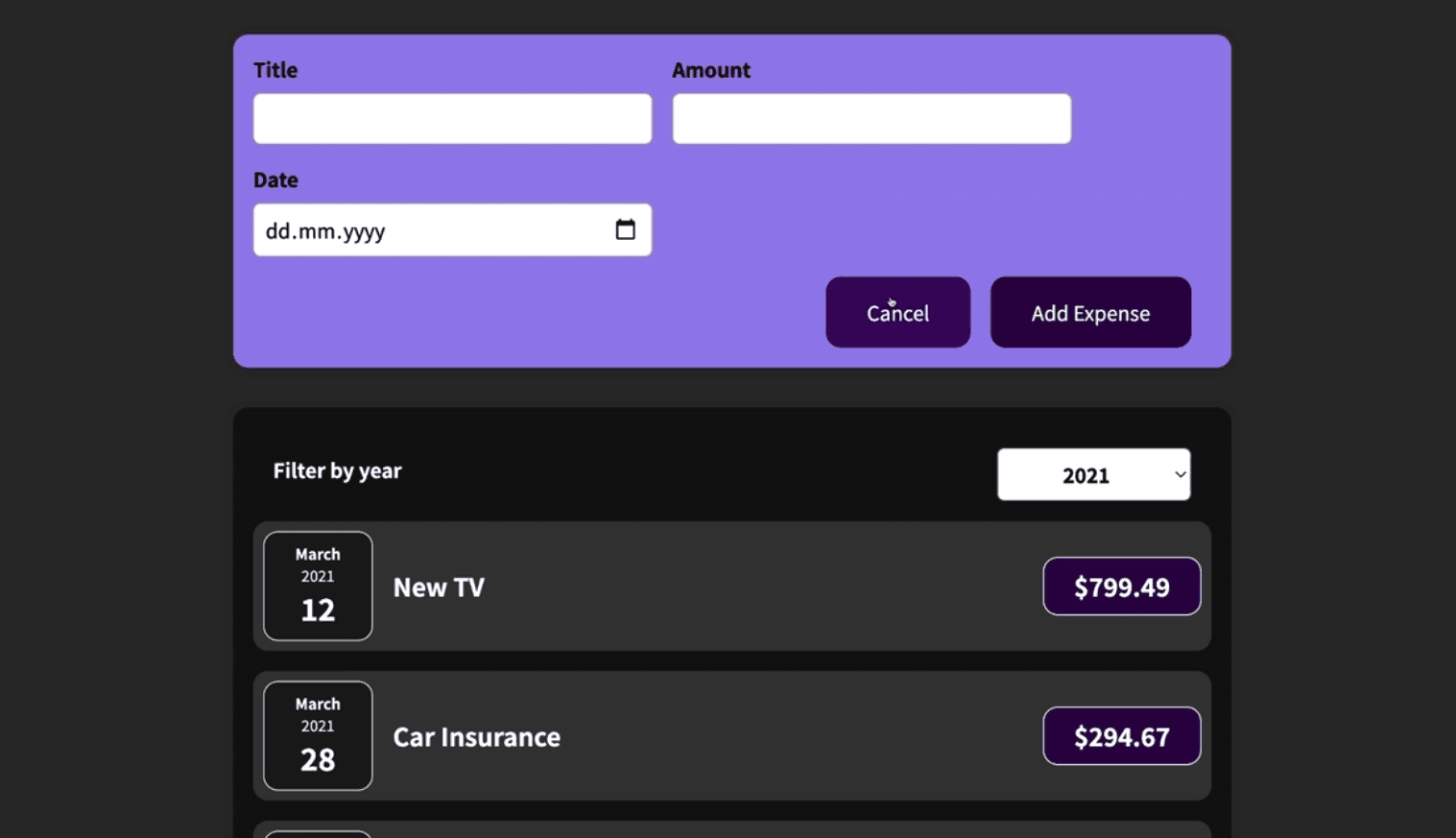Click the Title input field
This screenshot has width=1456, height=838.
pyautogui.click(x=451, y=118)
